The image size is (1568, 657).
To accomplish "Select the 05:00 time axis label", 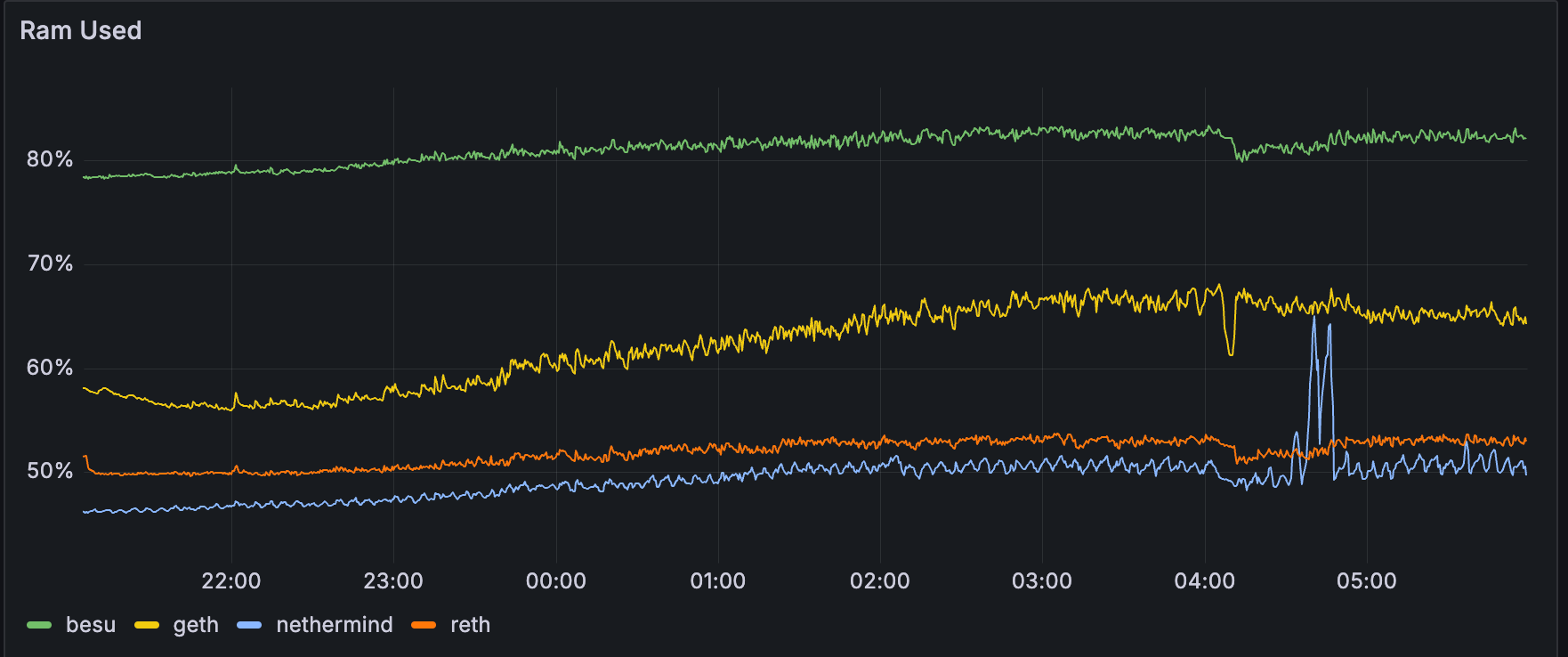I will (x=1367, y=581).
